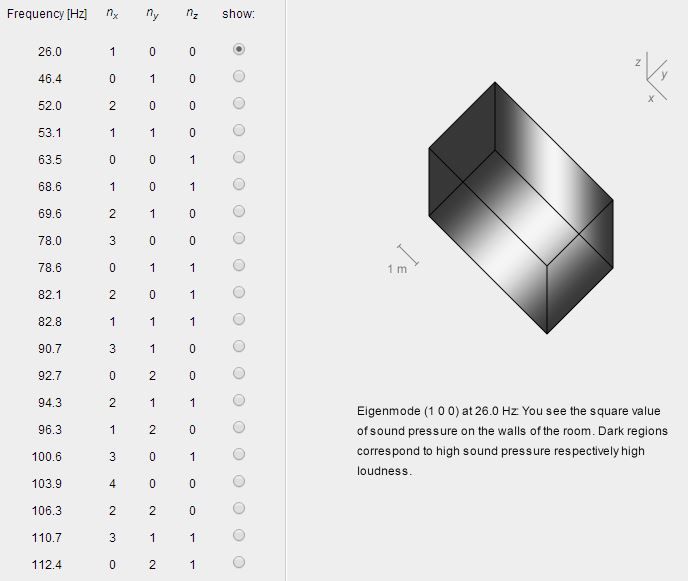Screen dimensions: 688x581
Task: Select the 69.6 Hz eigenmode
Action: [239, 212]
